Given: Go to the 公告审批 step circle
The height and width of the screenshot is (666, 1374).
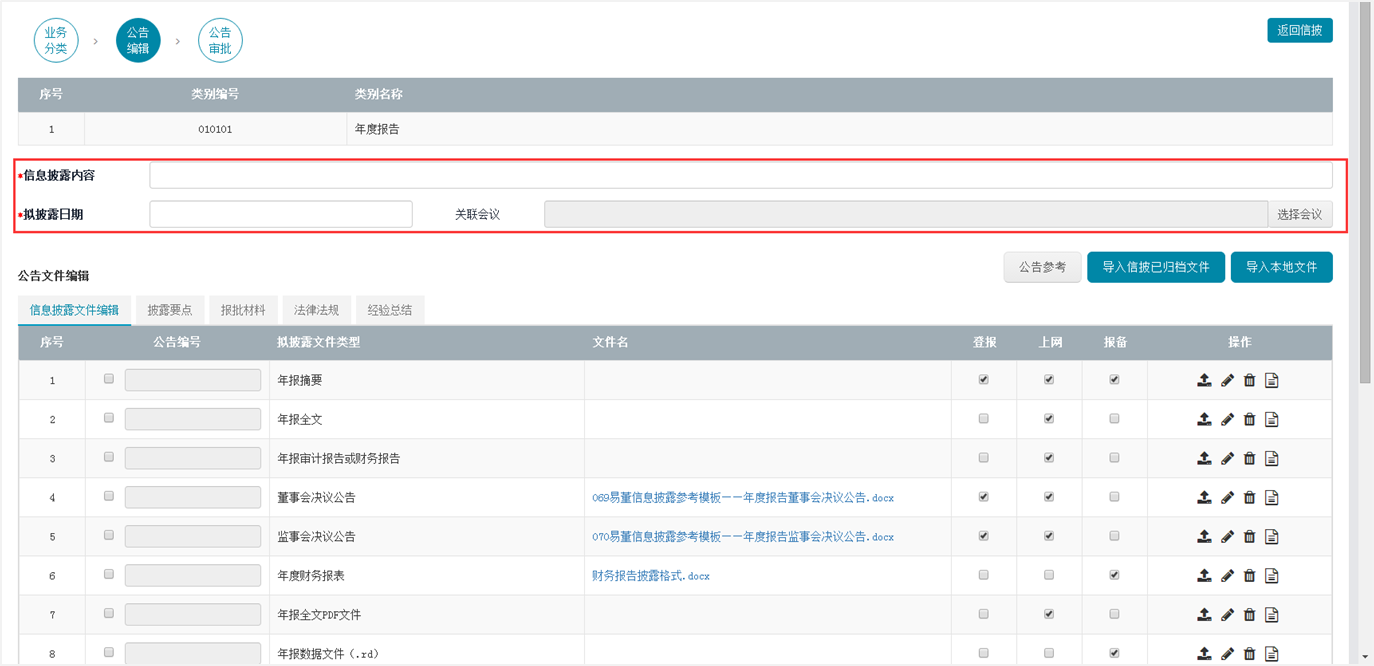Looking at the screenshot, I should point(220,40).
